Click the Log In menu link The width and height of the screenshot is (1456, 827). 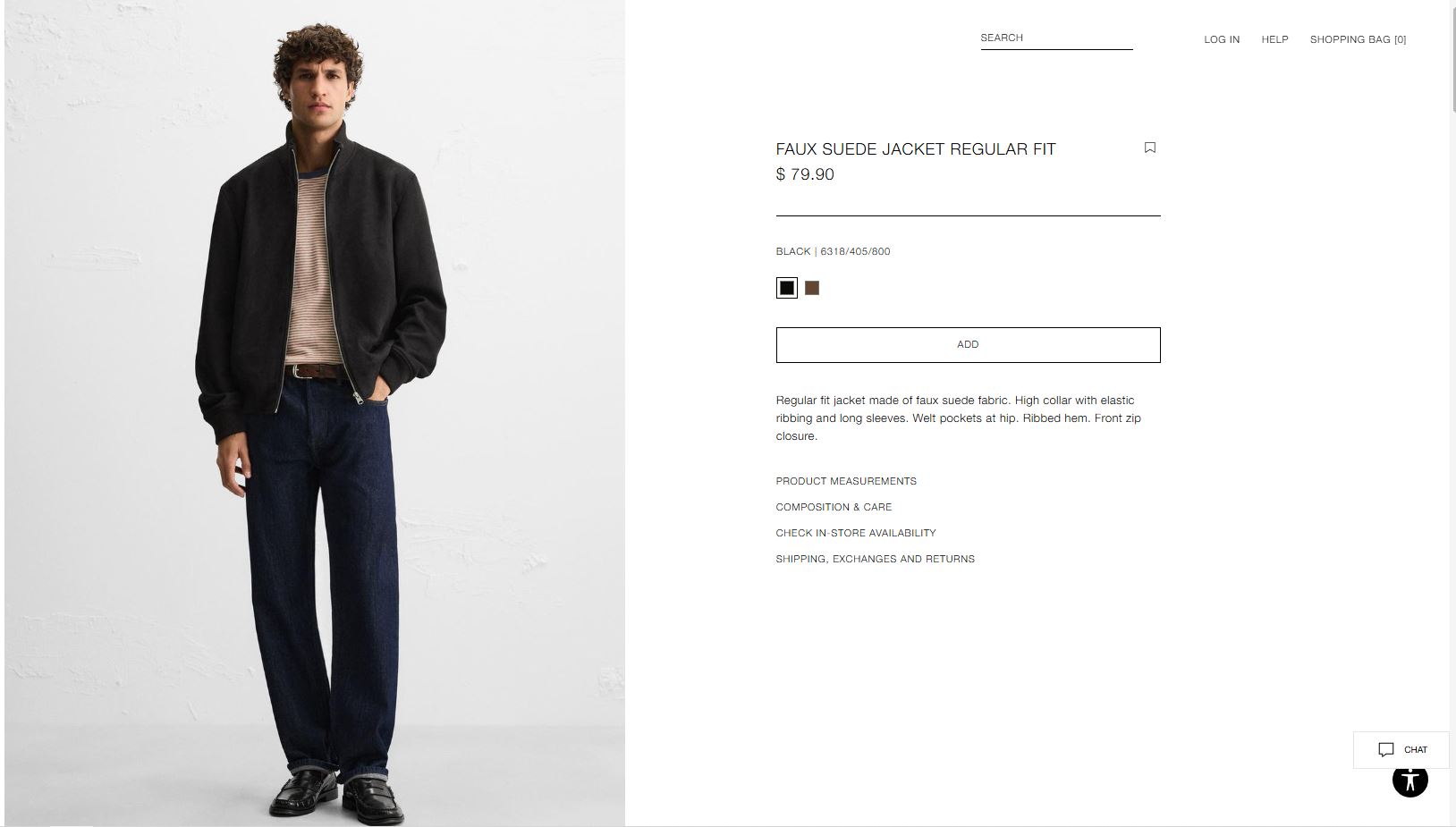1222,39
